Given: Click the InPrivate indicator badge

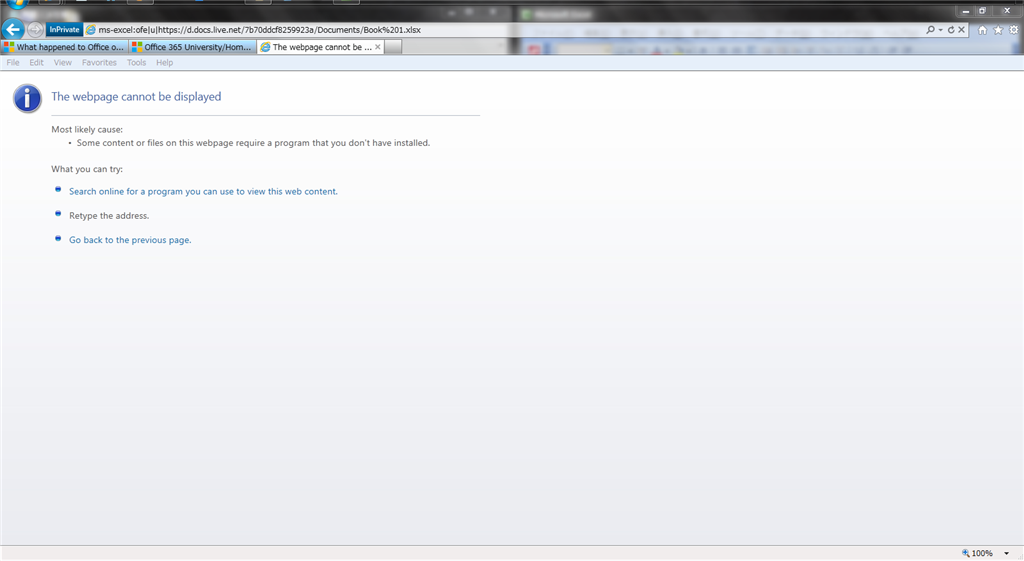Looking at the screenshot, I should 64,29.
